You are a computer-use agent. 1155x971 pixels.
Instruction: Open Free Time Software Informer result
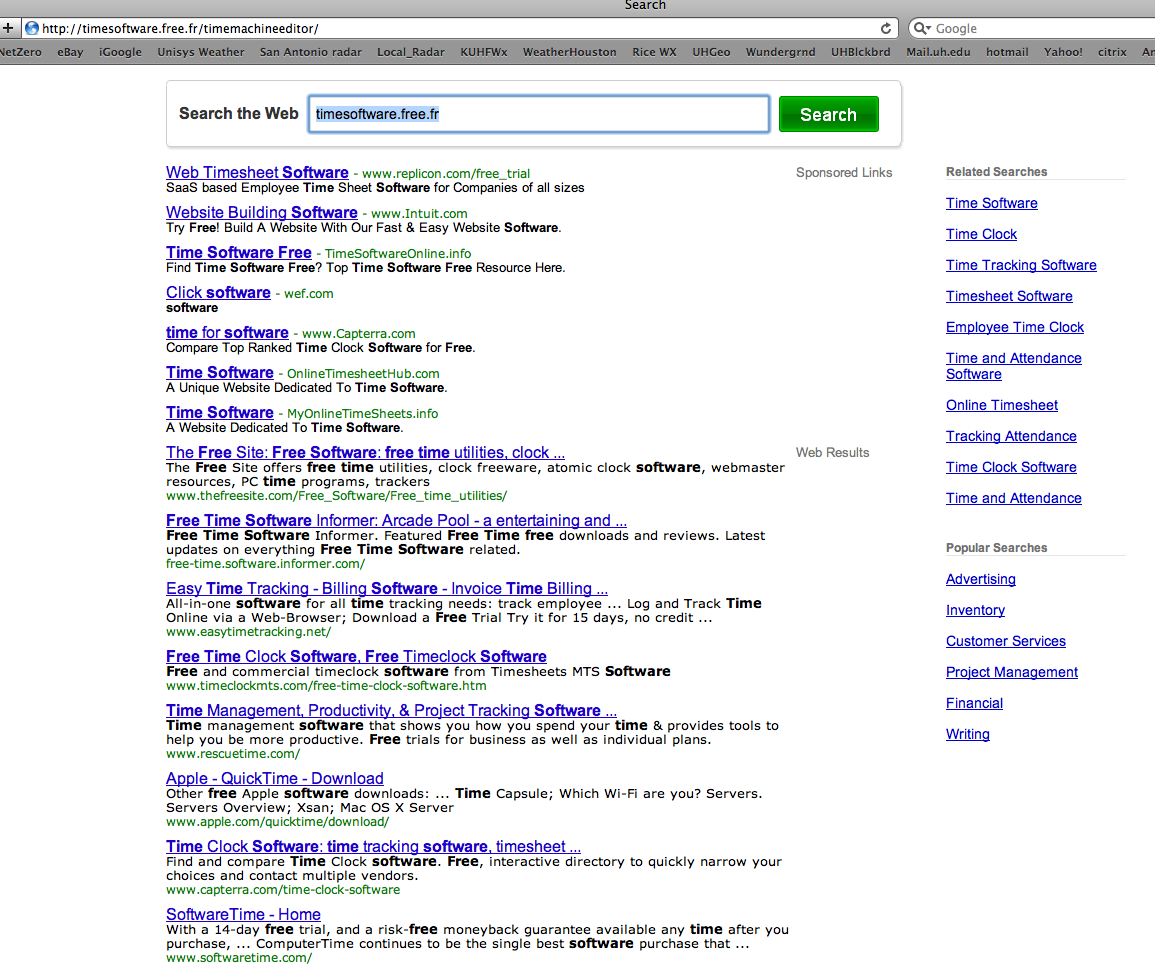(396, 520)
